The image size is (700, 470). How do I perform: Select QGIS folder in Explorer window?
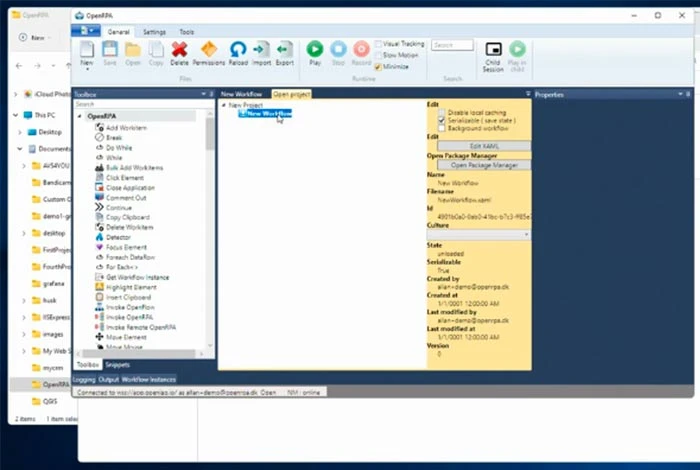click(x=45, y=401)
